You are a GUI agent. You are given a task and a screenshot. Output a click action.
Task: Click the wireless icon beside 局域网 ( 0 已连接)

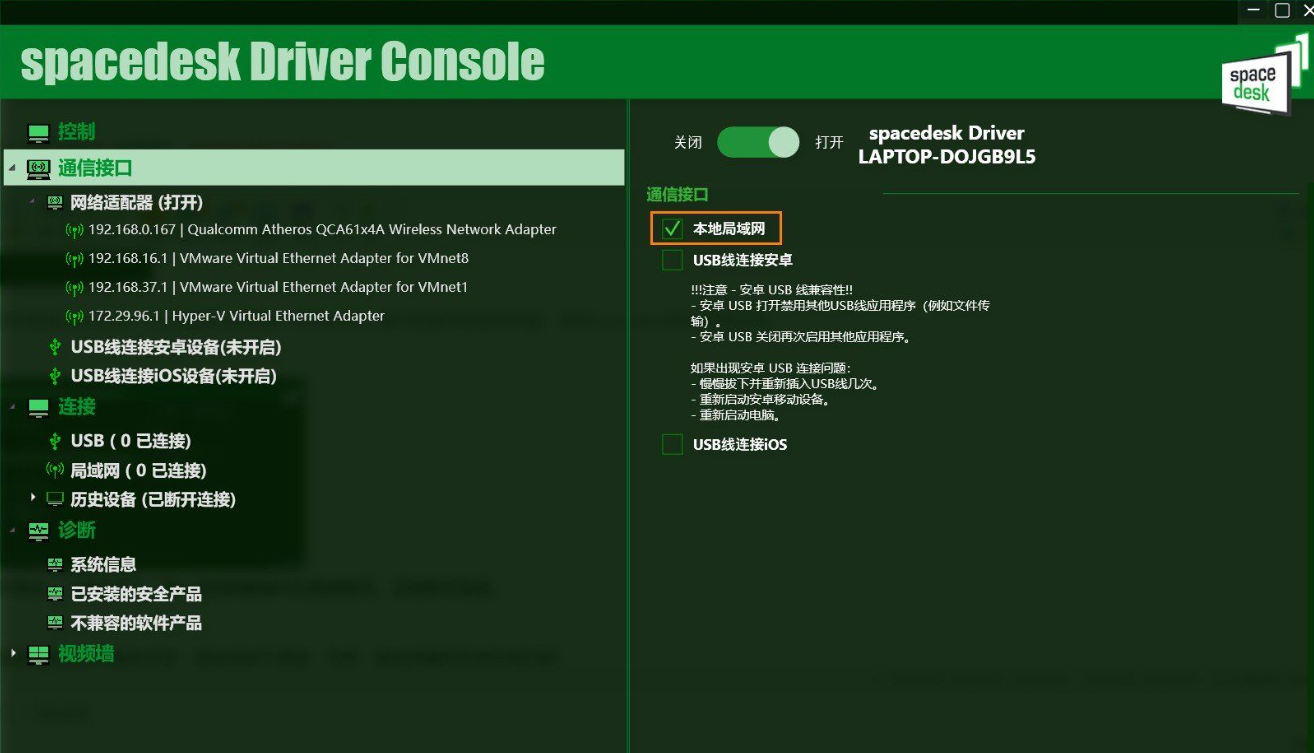(x=55, y=470)
